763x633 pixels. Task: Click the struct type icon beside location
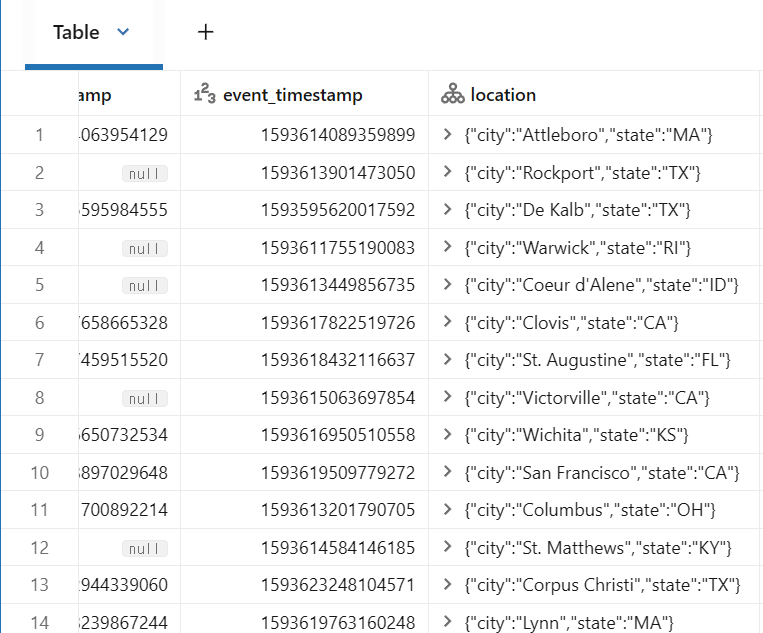[452, 95]
